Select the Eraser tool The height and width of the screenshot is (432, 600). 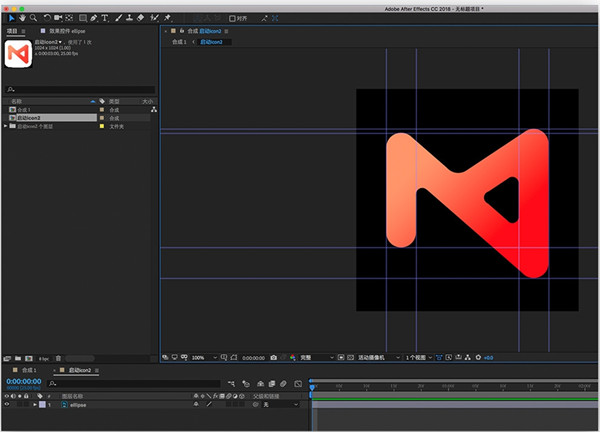click(x=139, y=17)
